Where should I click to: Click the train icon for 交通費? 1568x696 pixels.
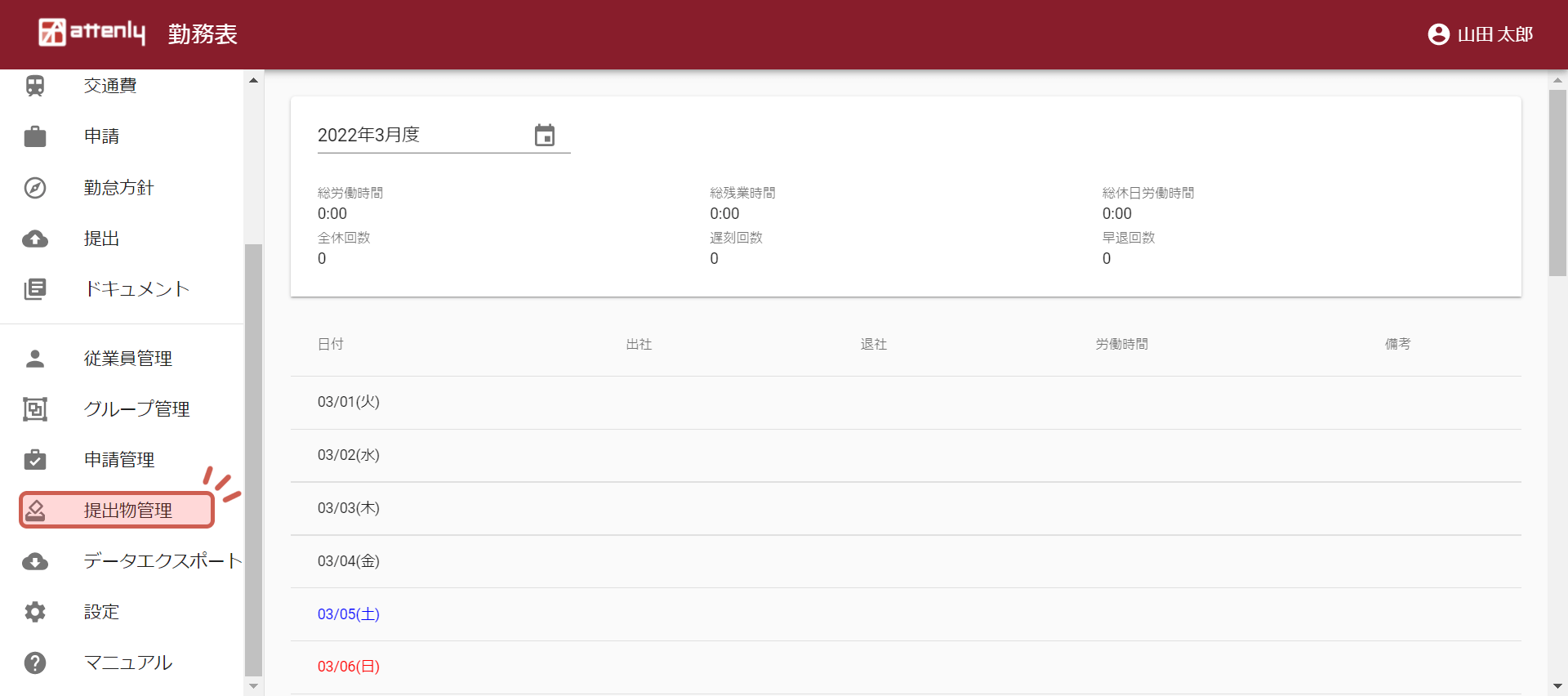point(35,86)
